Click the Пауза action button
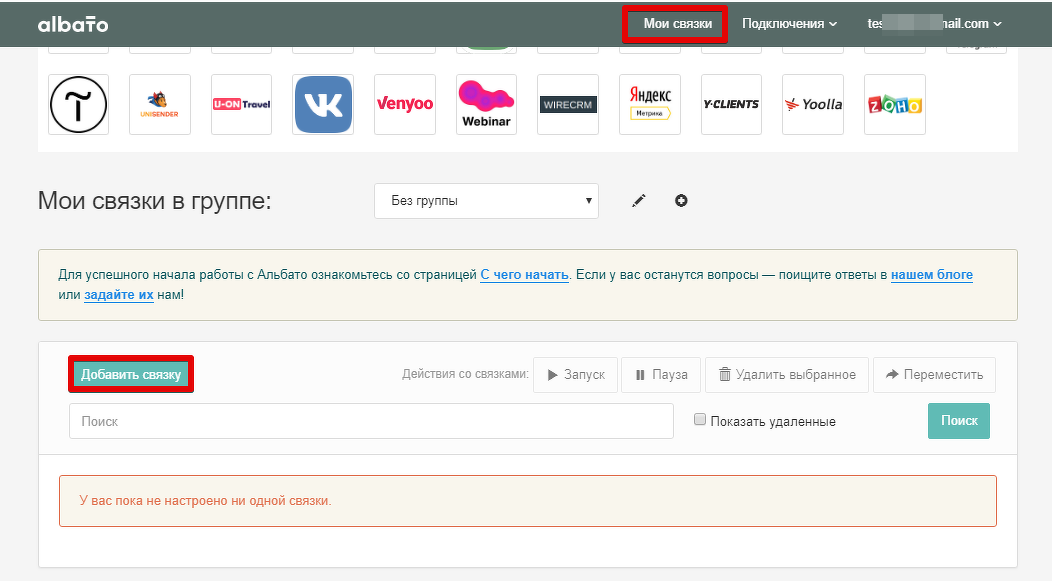 [x=661, y=375]
